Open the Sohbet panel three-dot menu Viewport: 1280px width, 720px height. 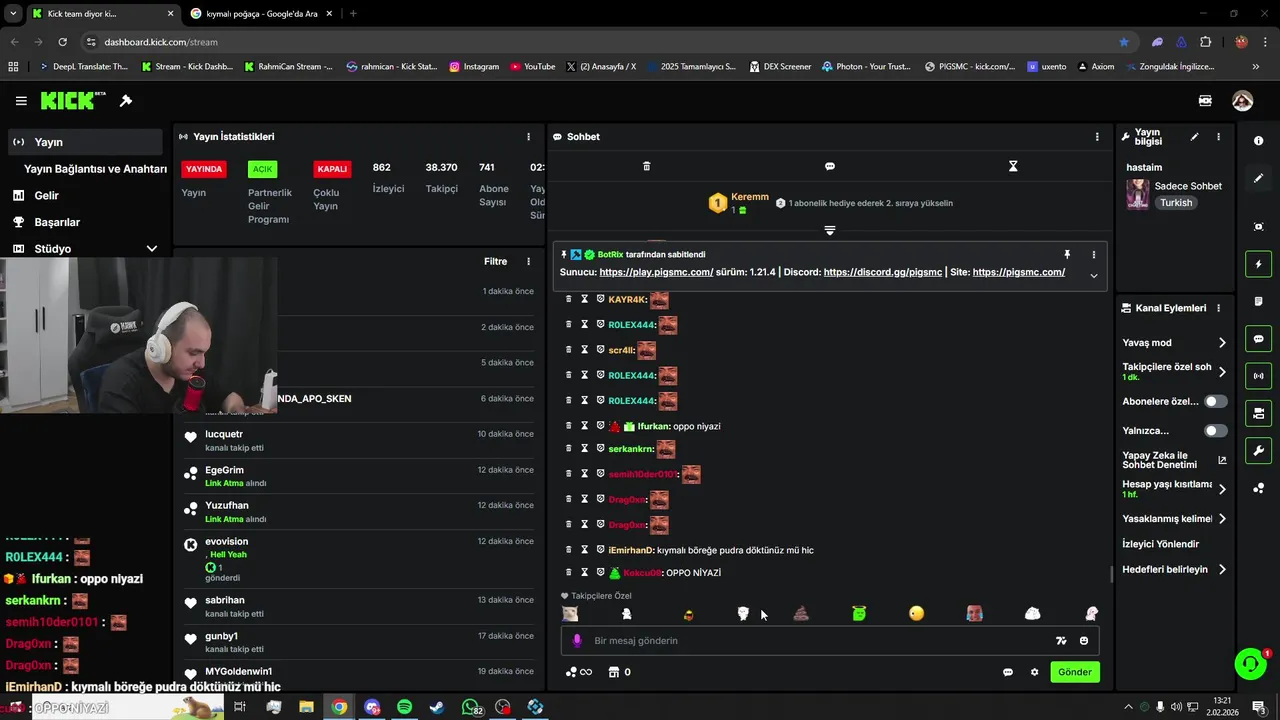click(1097, 137)
